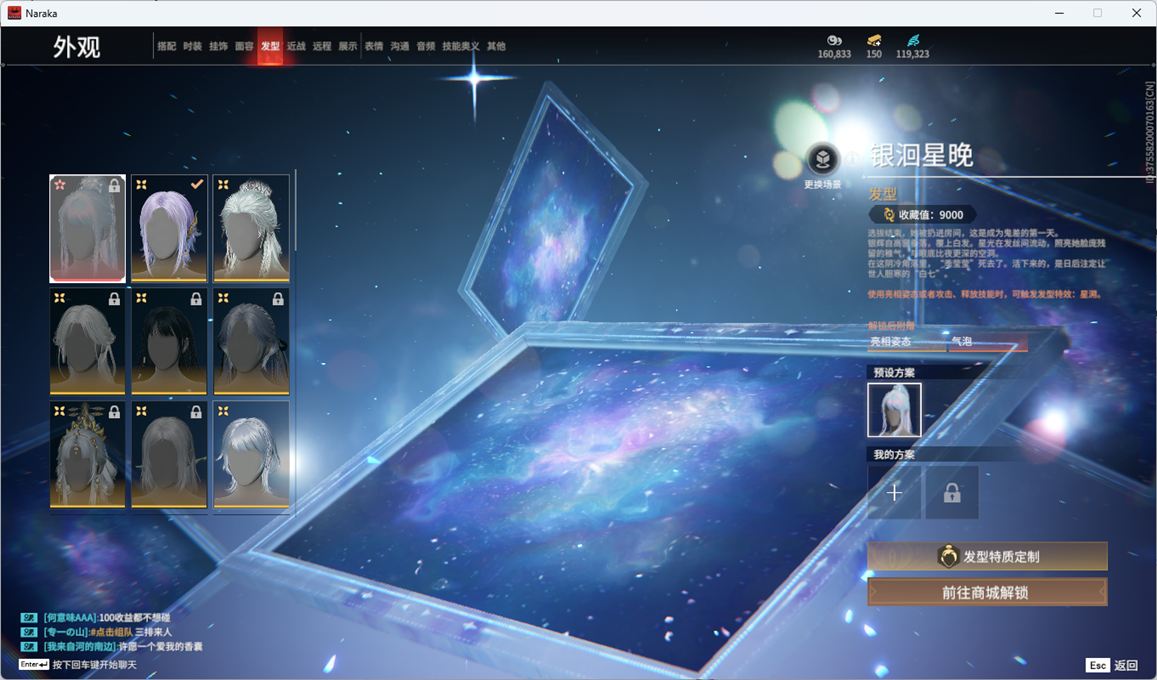Image resolution: width=1157 pixels, height=680 pixels.
Task: Click chat message from 我来自河的南边
Action: click(112, 646)
